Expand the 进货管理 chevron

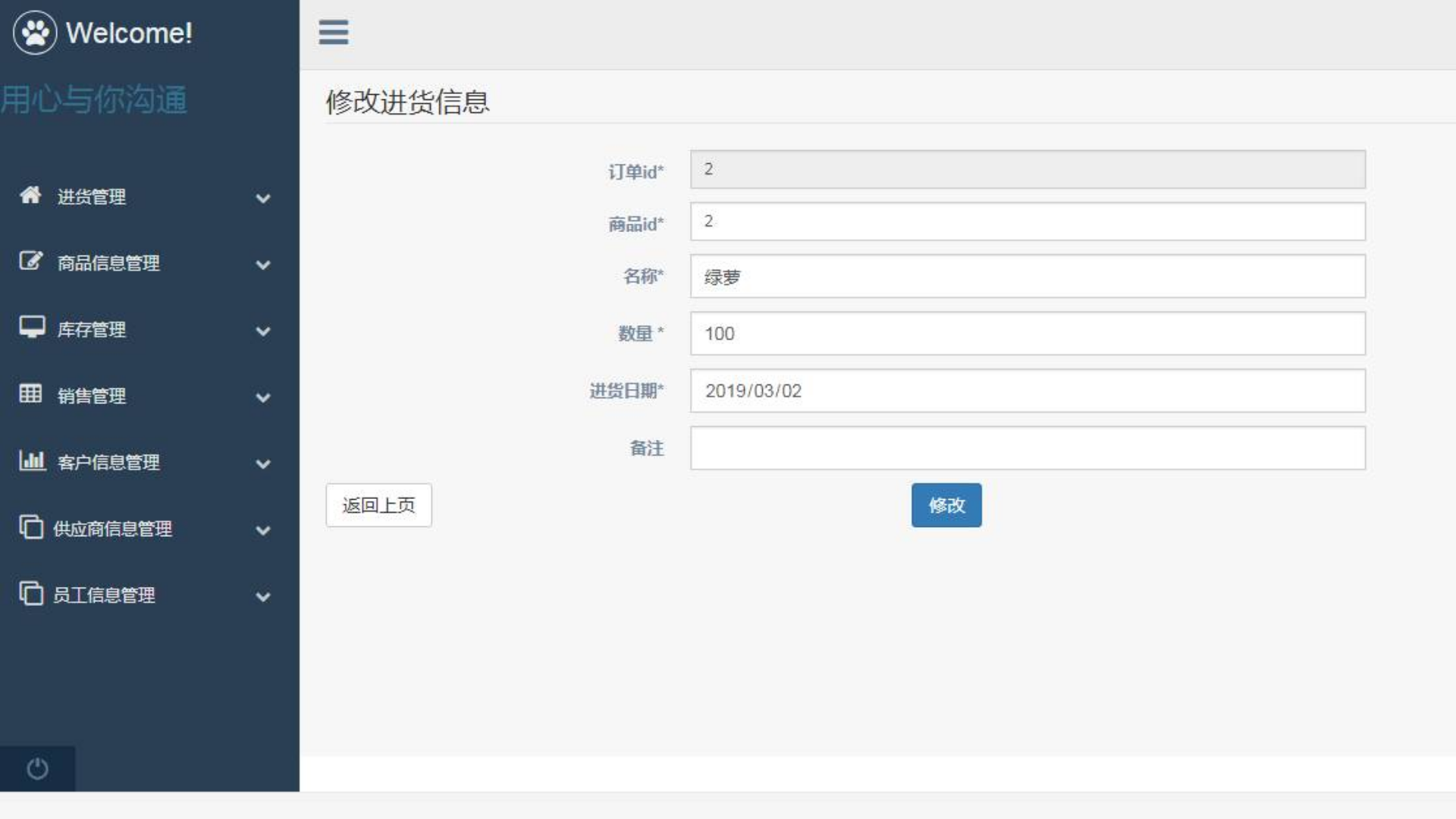[x=263, y=199]
